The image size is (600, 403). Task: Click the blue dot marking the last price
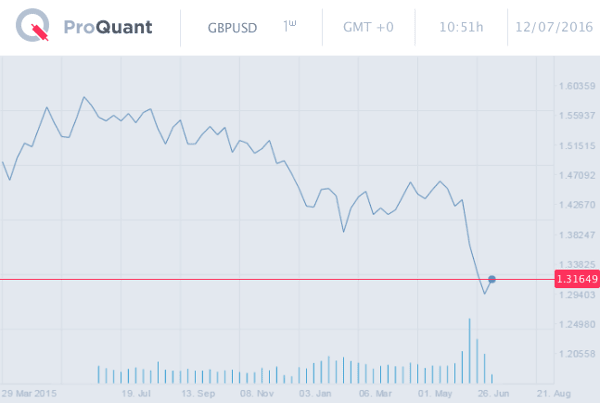tap(492, 279)
